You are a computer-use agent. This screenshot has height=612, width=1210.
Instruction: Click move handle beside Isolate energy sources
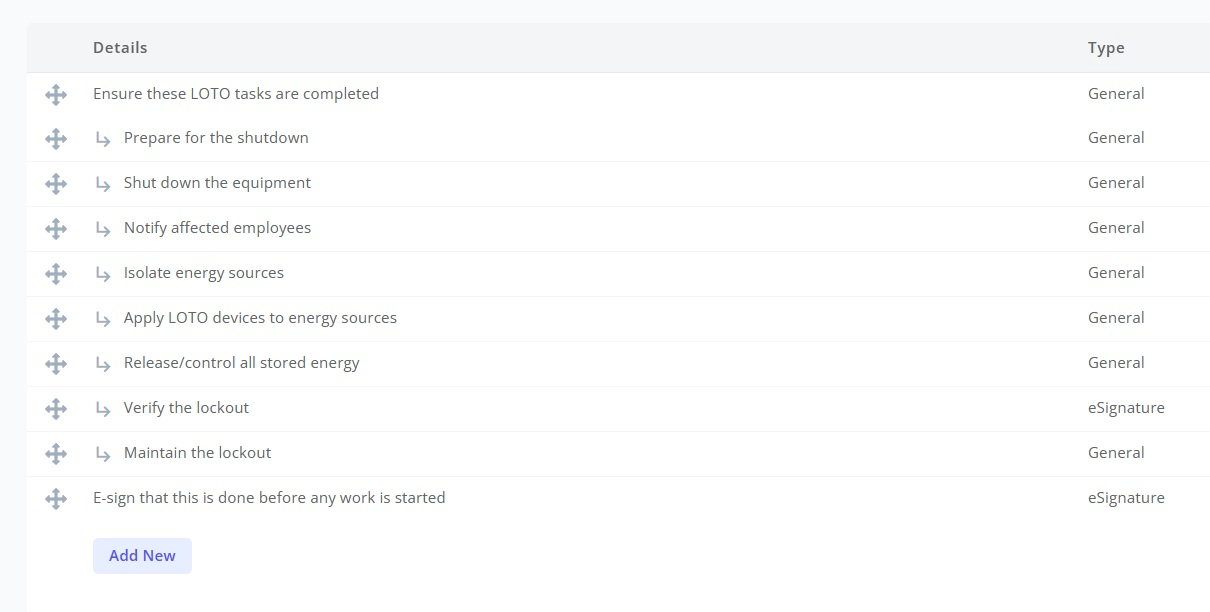click(56, 274)
